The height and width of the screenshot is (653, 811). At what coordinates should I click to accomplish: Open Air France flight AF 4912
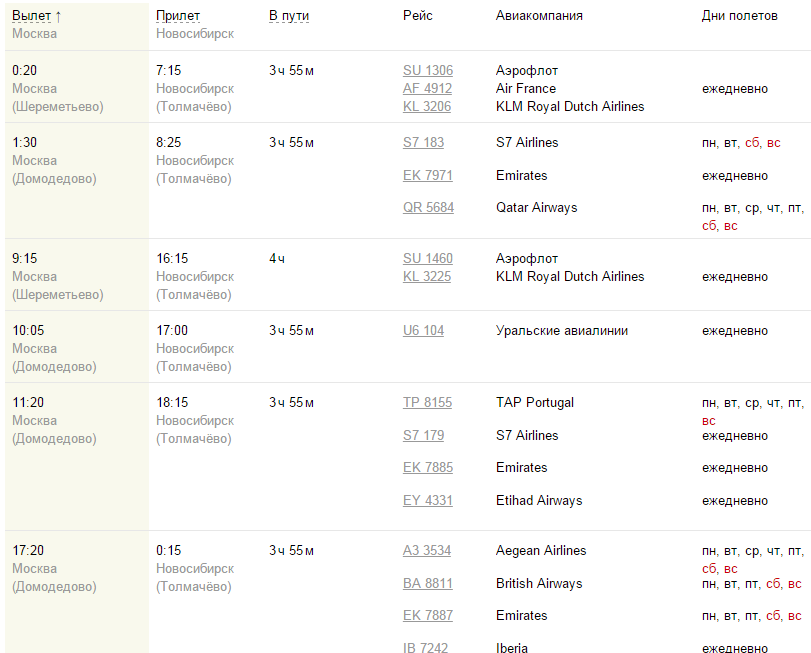pyautogui.click(x=427, y=89)
